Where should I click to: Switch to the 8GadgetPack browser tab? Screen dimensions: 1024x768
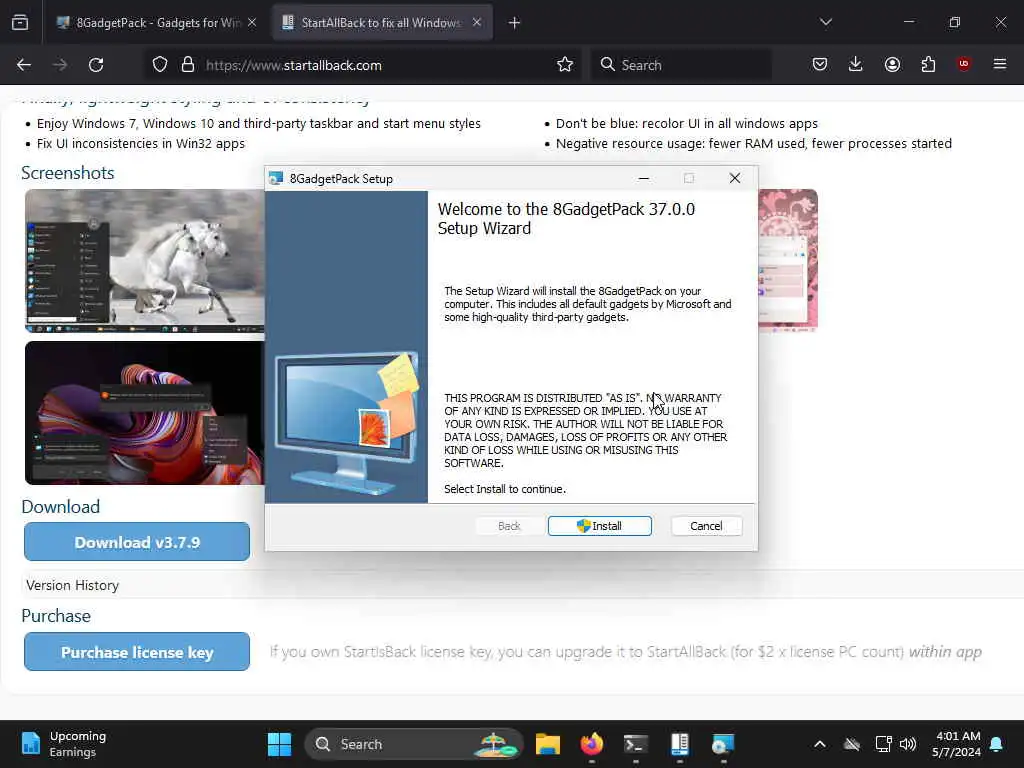click(157, 23)
